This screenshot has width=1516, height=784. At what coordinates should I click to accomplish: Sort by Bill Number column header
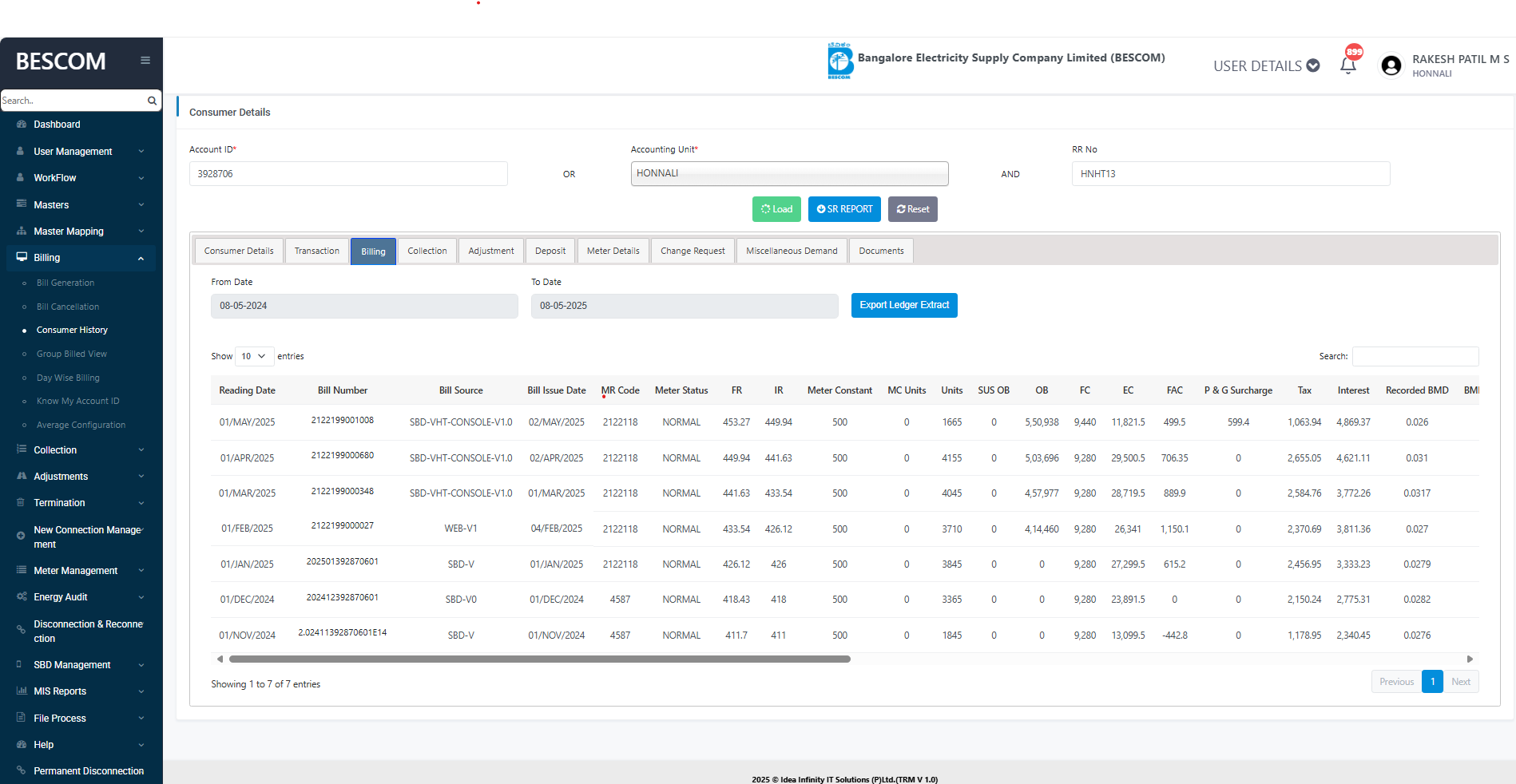click(343, 390)
